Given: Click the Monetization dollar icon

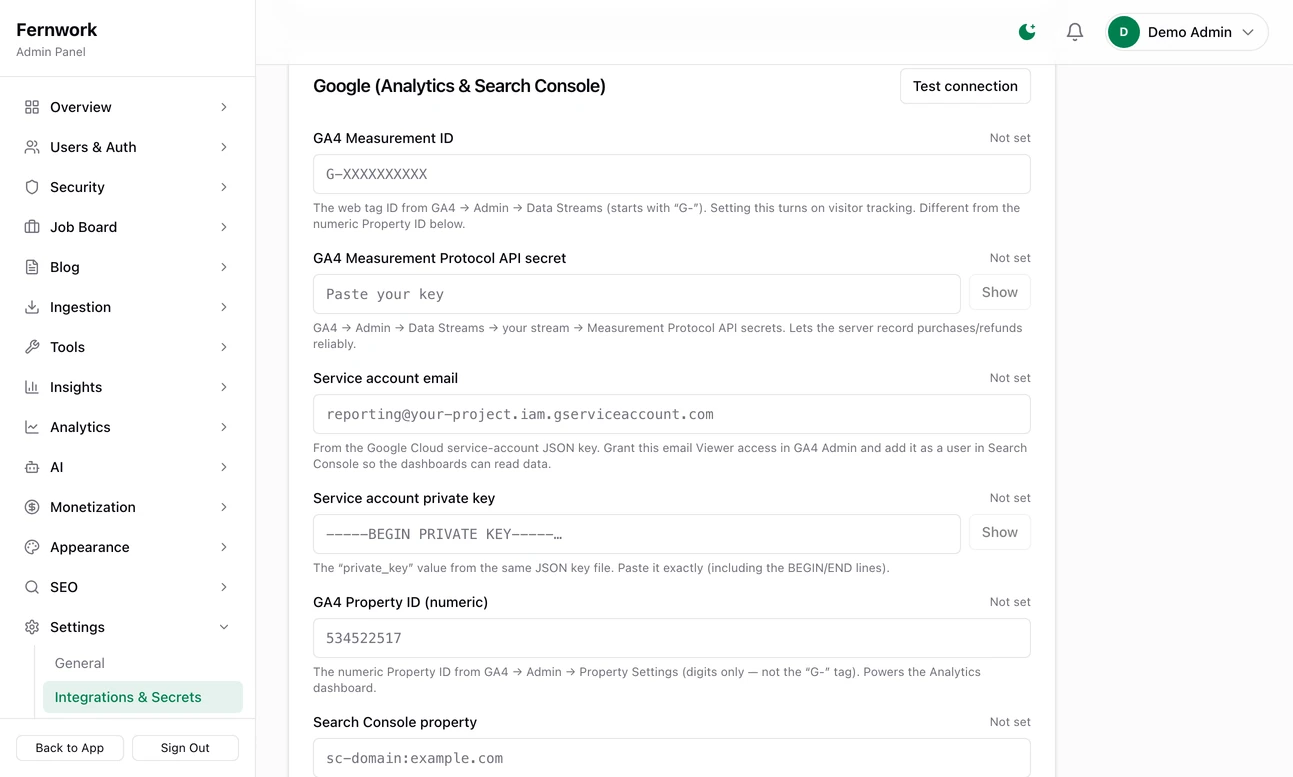Looking at the screenshot, I should click(x=32, y=507).
